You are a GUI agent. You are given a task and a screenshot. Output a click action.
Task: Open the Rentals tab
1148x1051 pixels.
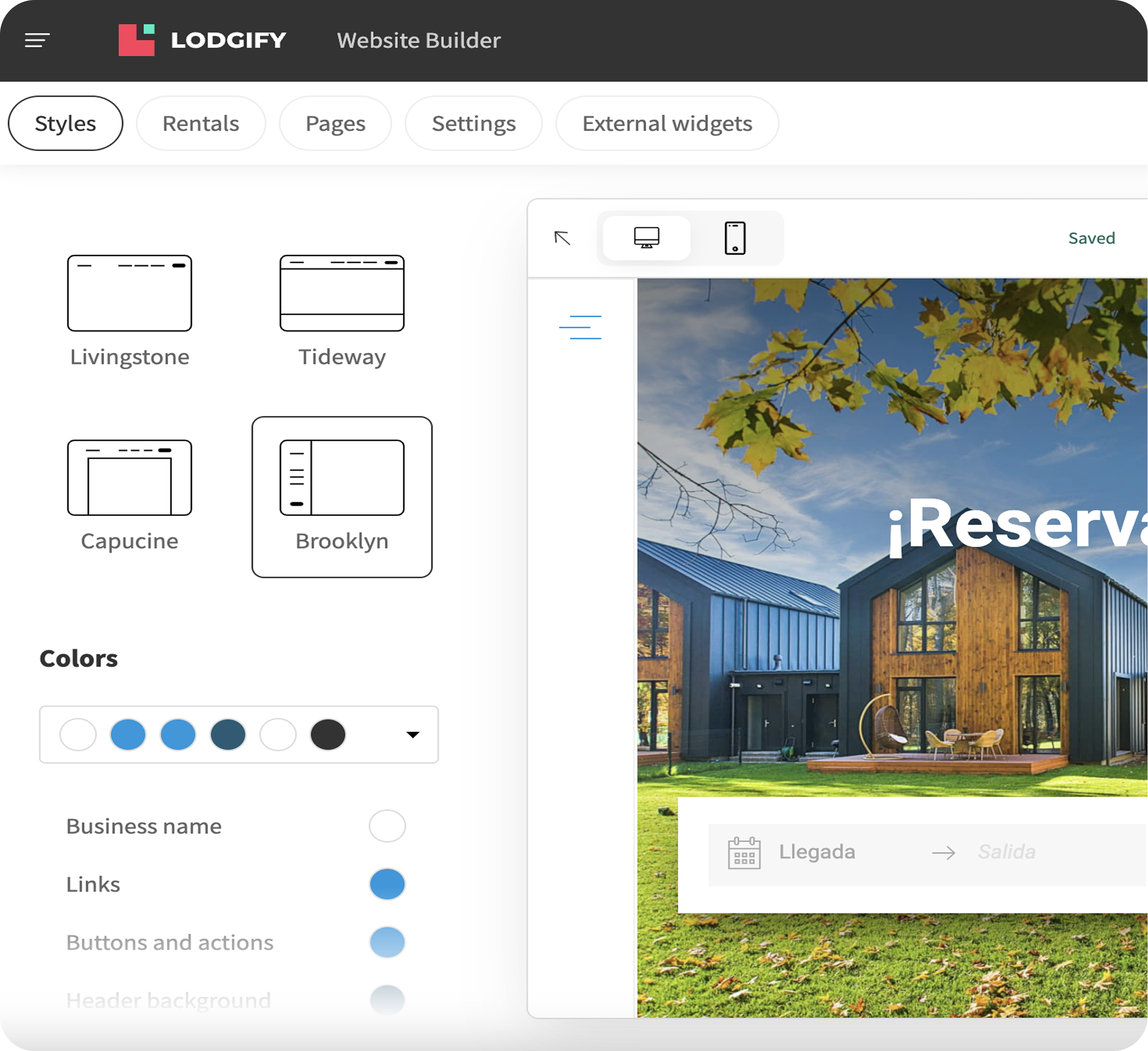pos(201,124)
